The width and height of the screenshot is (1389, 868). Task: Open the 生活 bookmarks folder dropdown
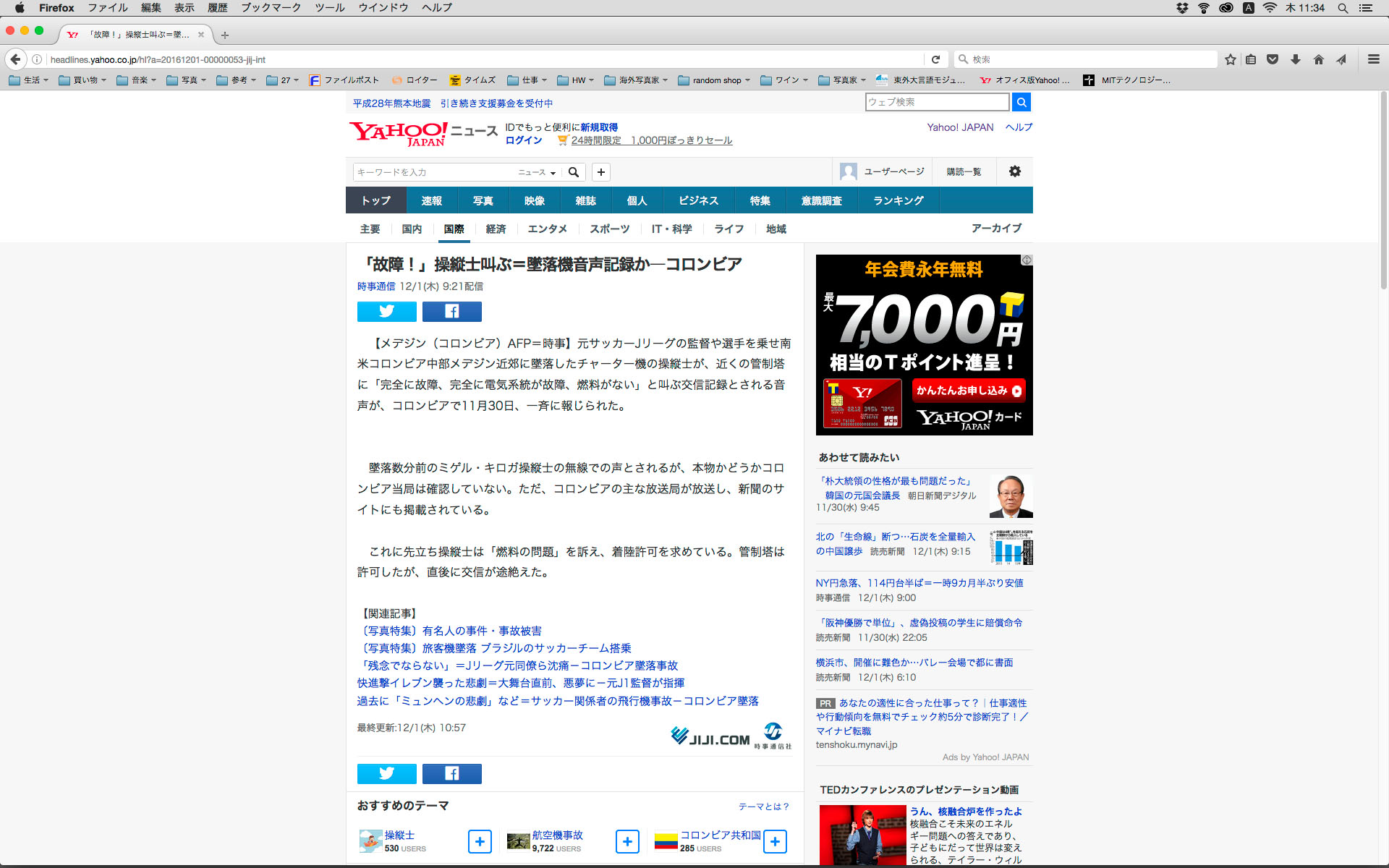29,80
